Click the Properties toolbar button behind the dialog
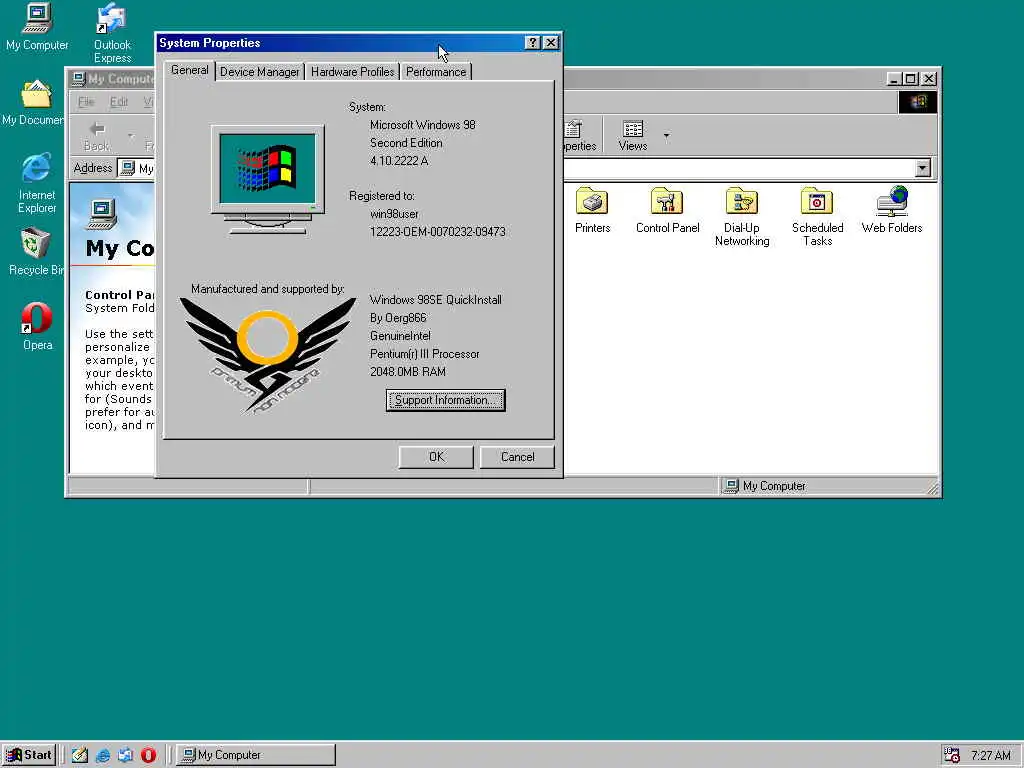Viewport: 1024px width, 768px height. coord(580,136)
